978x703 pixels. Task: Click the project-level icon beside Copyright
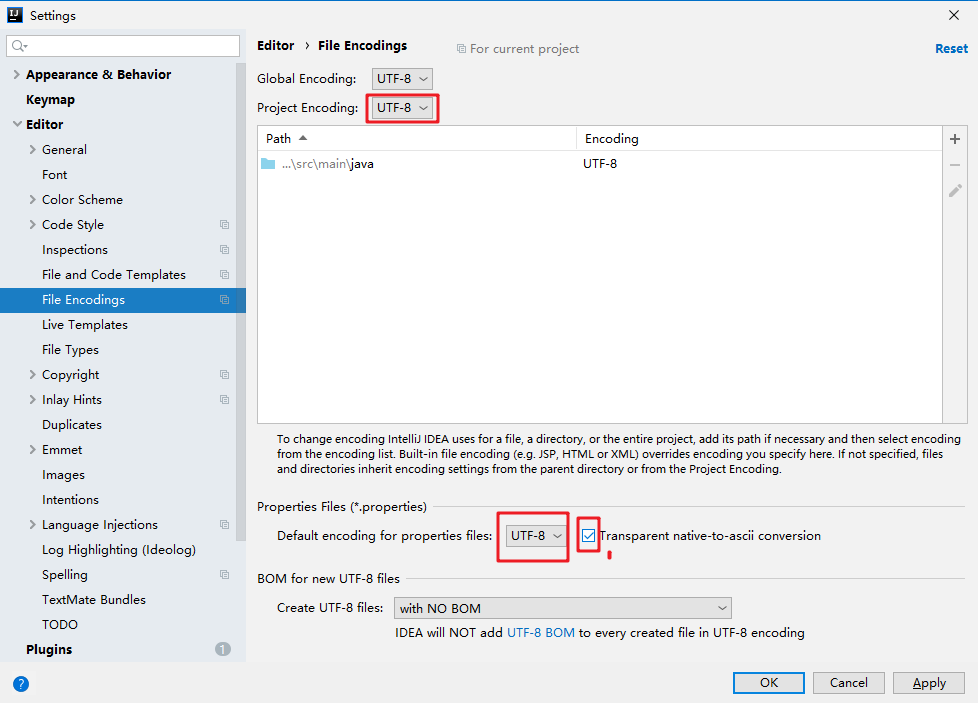(225, 374)
